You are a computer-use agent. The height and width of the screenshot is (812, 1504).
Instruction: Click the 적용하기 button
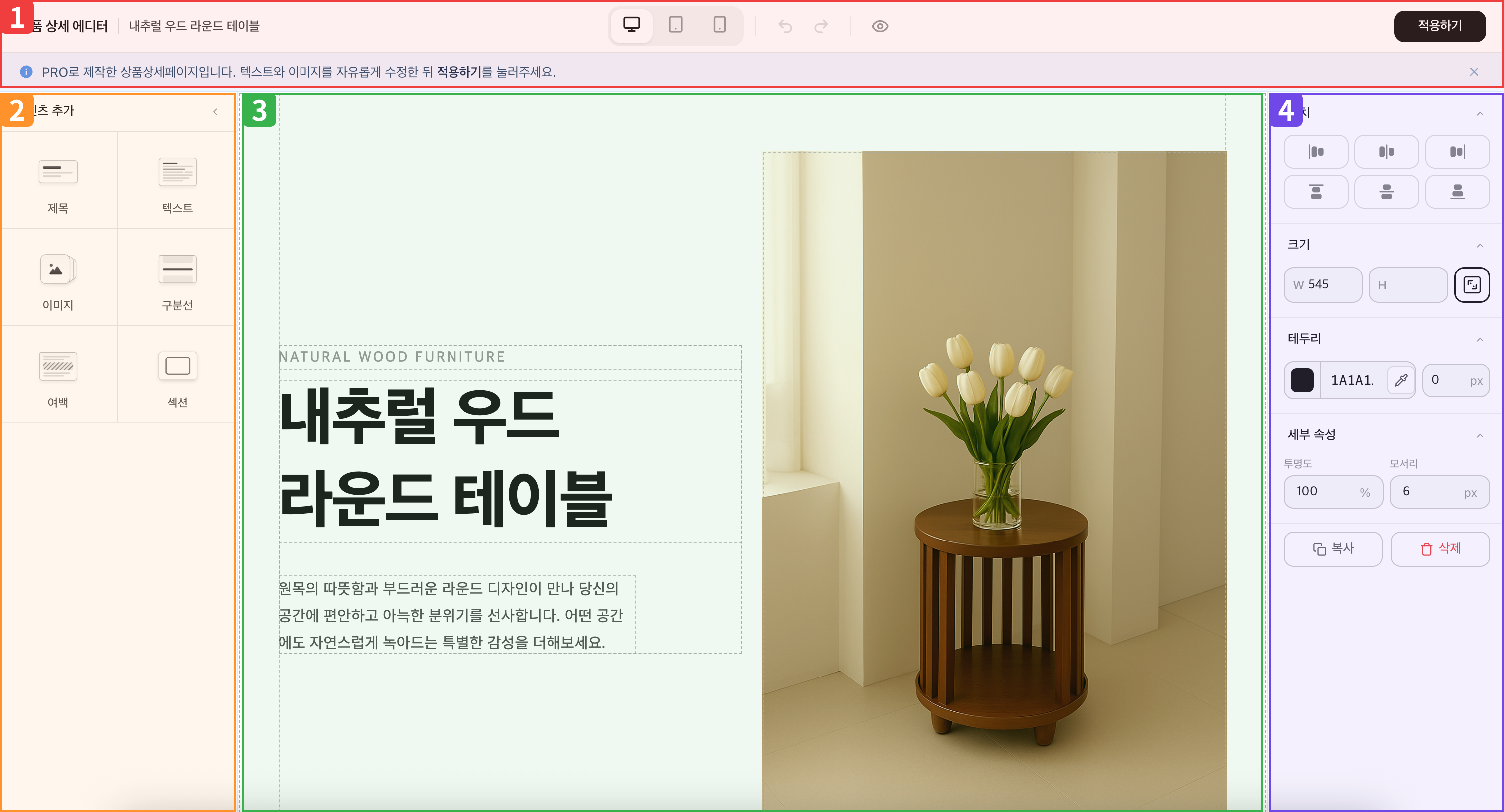click(x=1439, y=26)
